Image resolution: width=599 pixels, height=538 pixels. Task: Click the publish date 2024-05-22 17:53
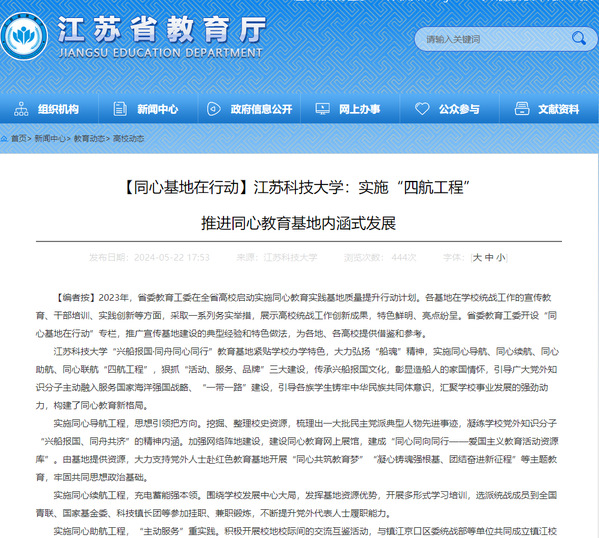coord(172,258)
